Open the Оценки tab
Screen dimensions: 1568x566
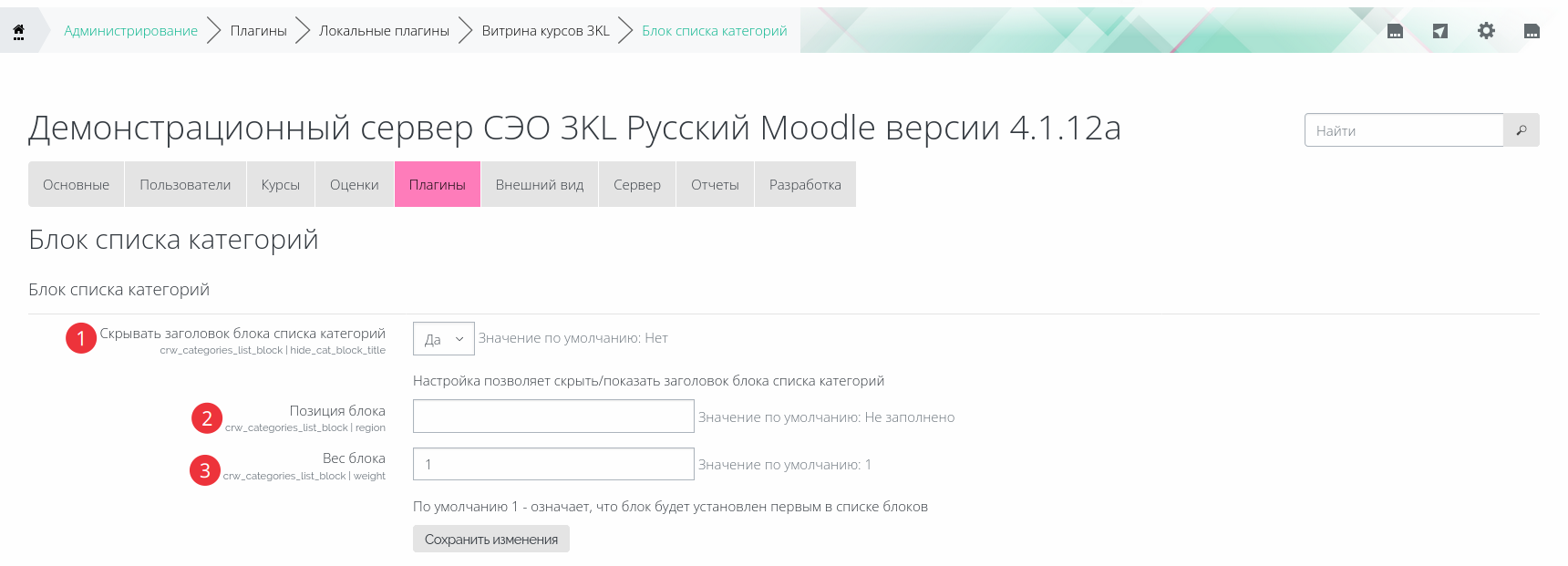click(x=355, y=184)
